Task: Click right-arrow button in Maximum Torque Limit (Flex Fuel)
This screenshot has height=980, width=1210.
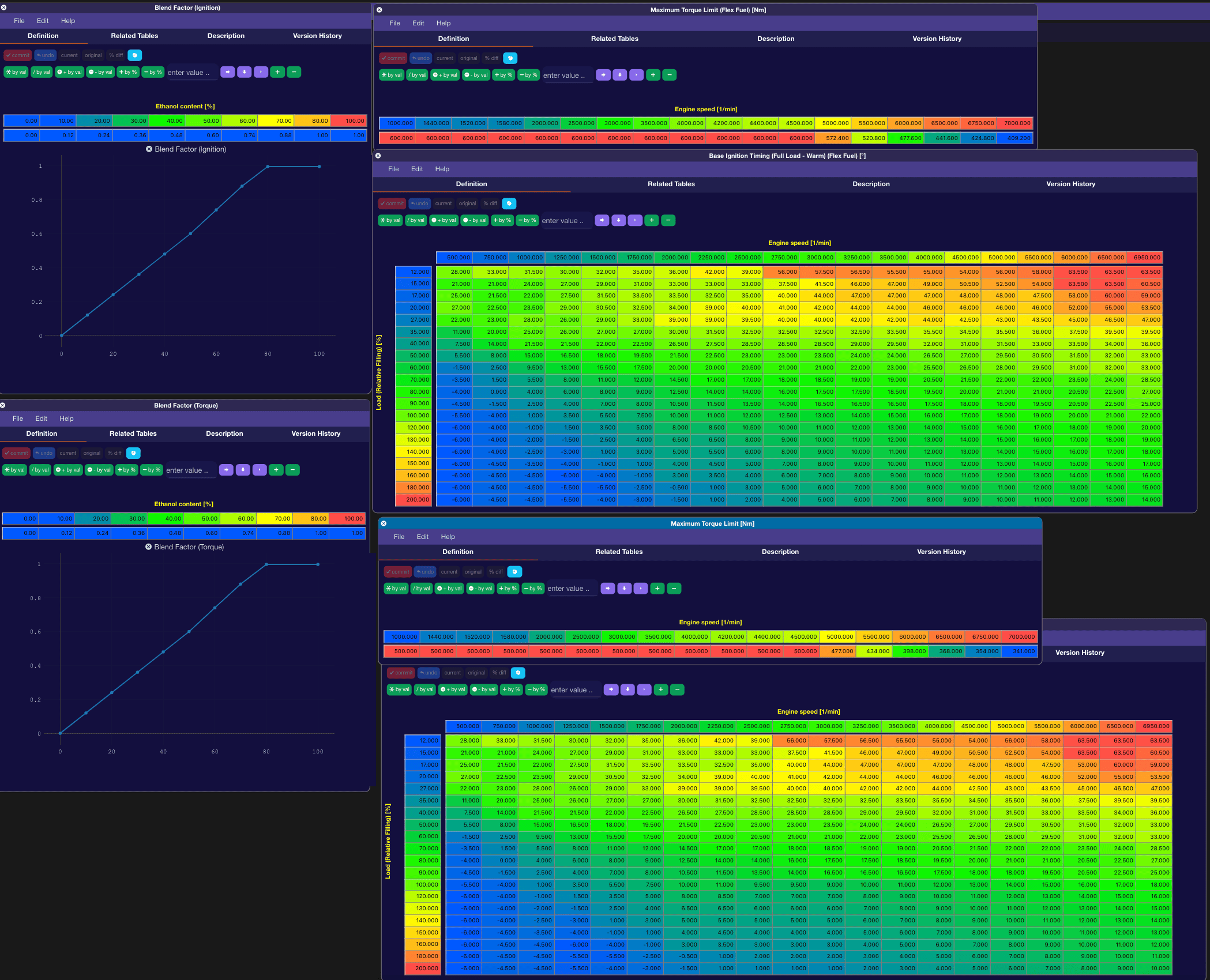Action: click(603, 75)
